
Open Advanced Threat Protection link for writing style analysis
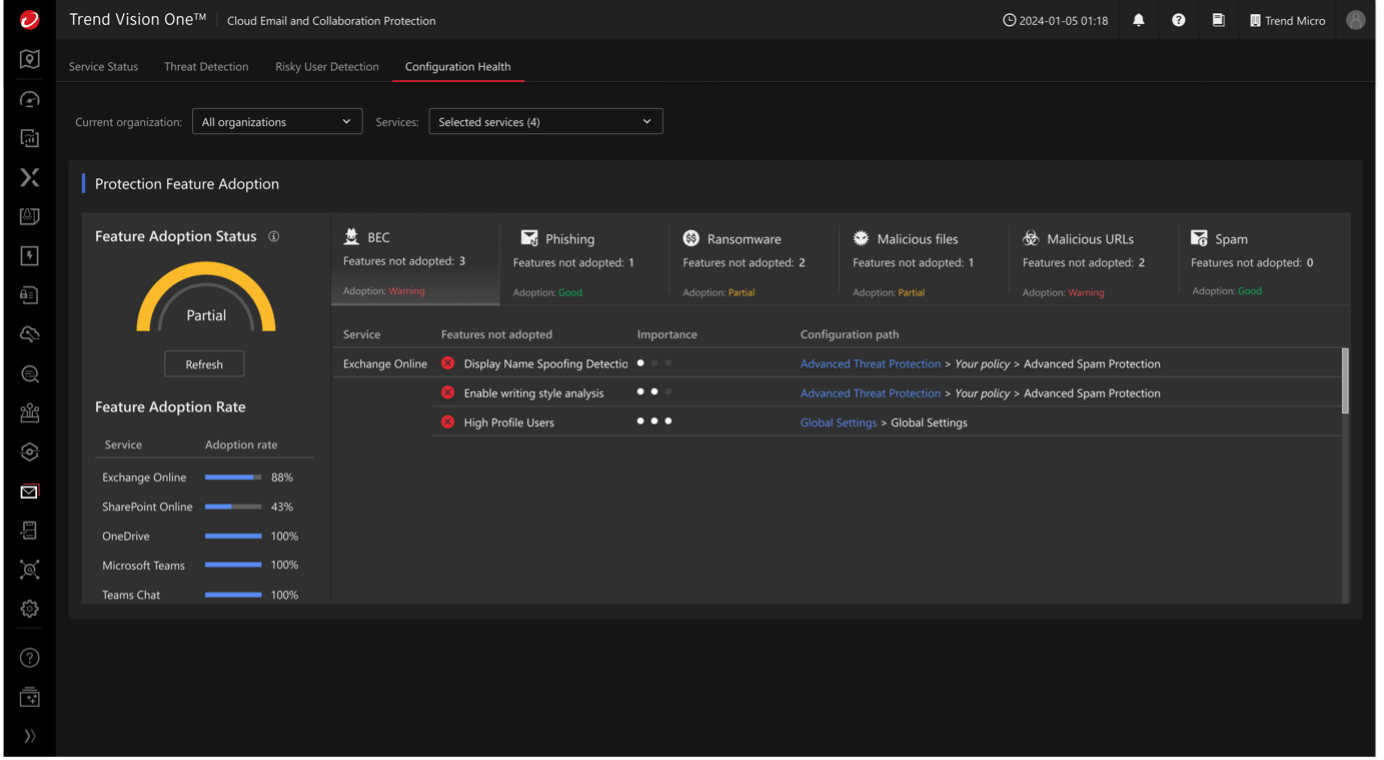pyautogui.click(x=870, y=393)
